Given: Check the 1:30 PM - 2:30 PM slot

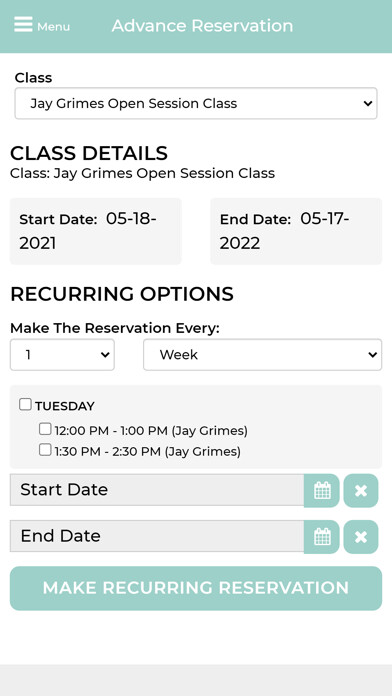Looking at the screenshot, I should 45,450.
